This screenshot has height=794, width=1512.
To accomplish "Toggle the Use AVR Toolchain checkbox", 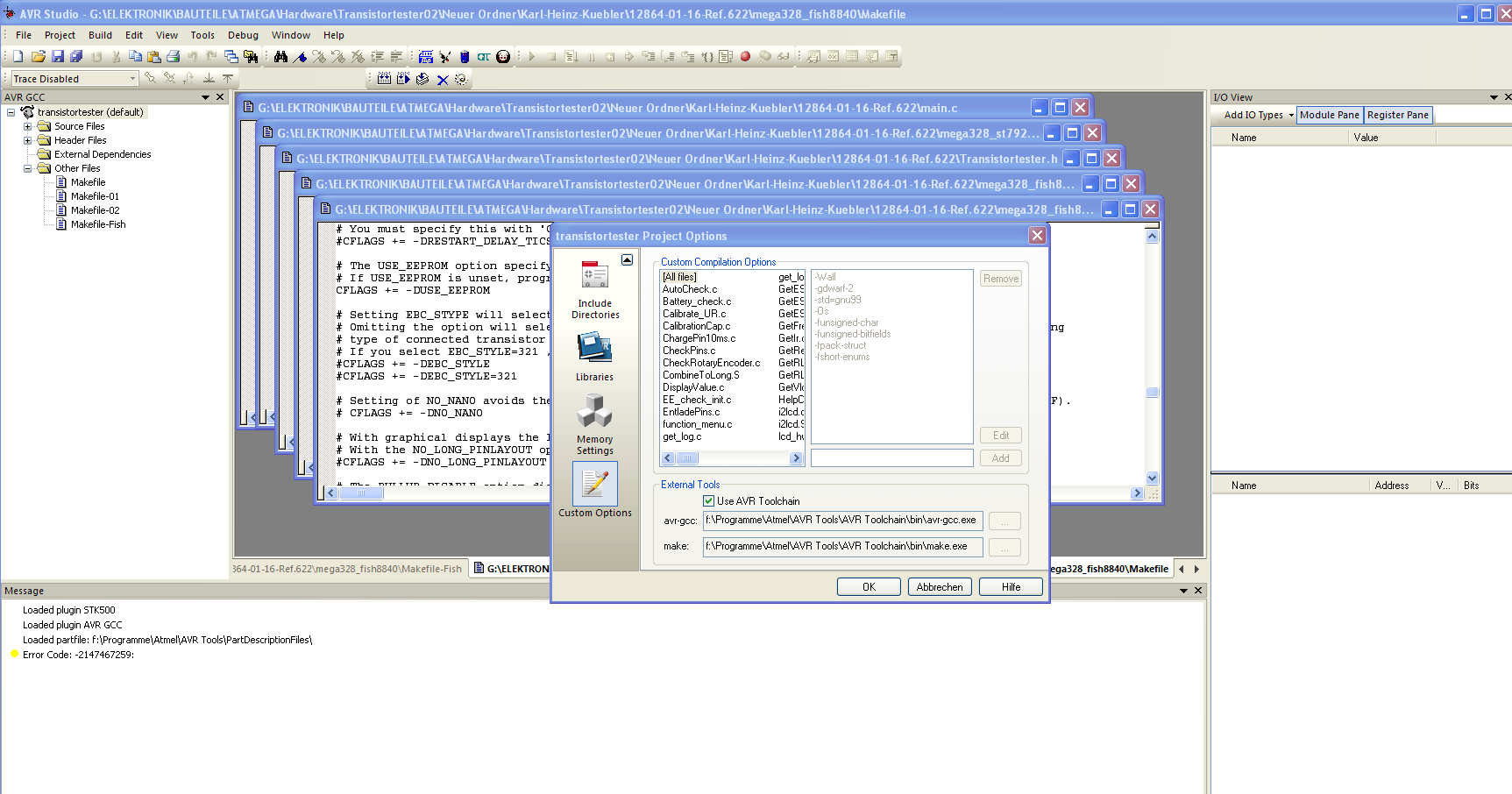I will coord(708,501).
